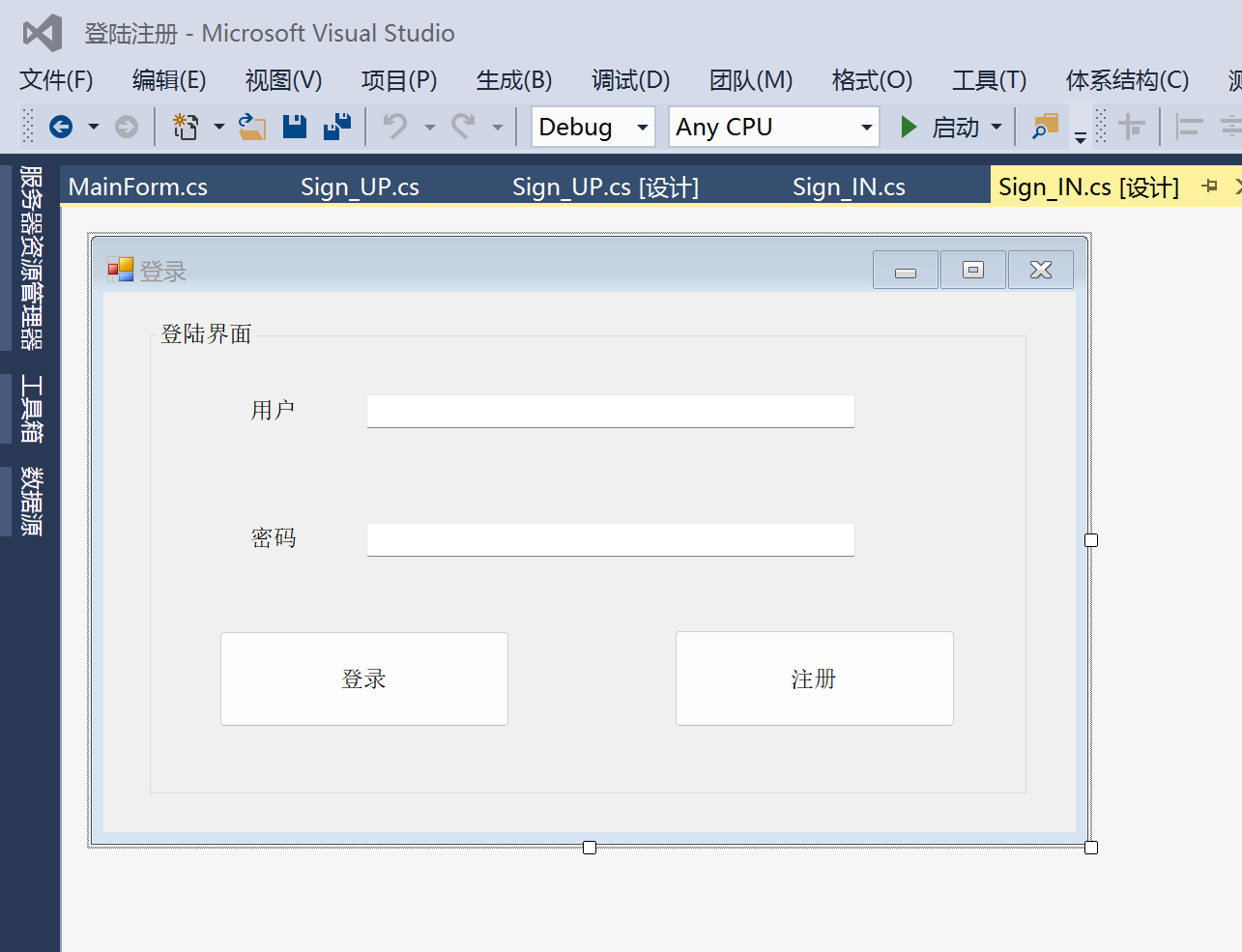Click the form title bar text 登录

point(163,272)
